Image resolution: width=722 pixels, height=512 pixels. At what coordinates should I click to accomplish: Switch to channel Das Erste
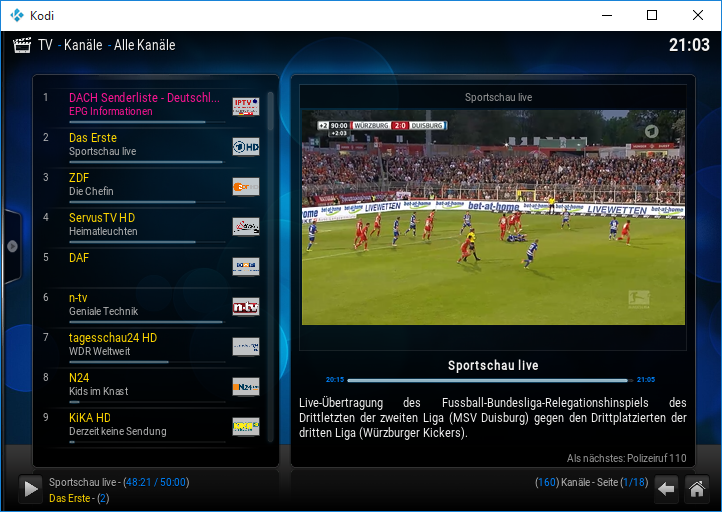[93, 138]
